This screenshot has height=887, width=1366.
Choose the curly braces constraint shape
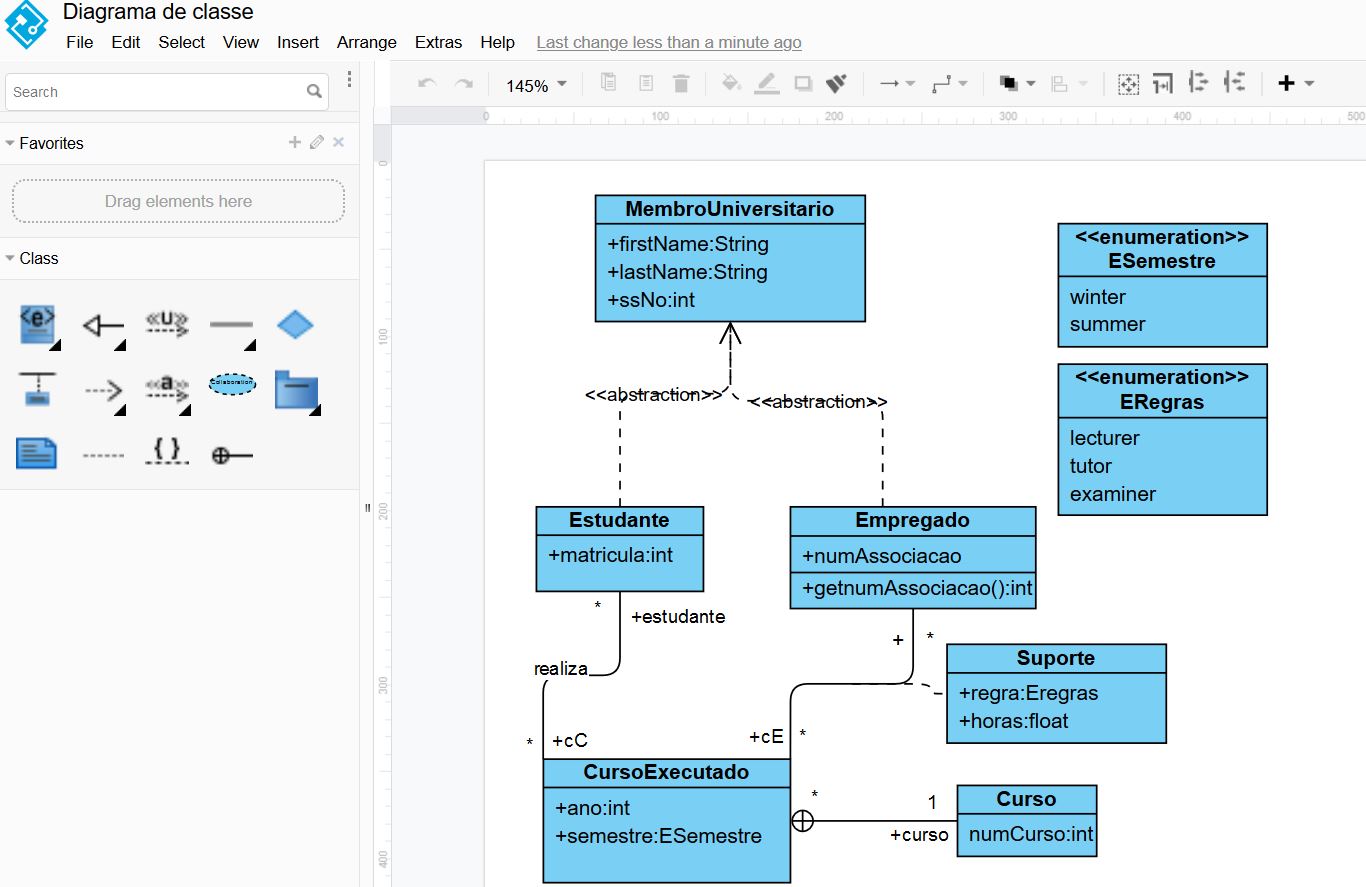167,452
